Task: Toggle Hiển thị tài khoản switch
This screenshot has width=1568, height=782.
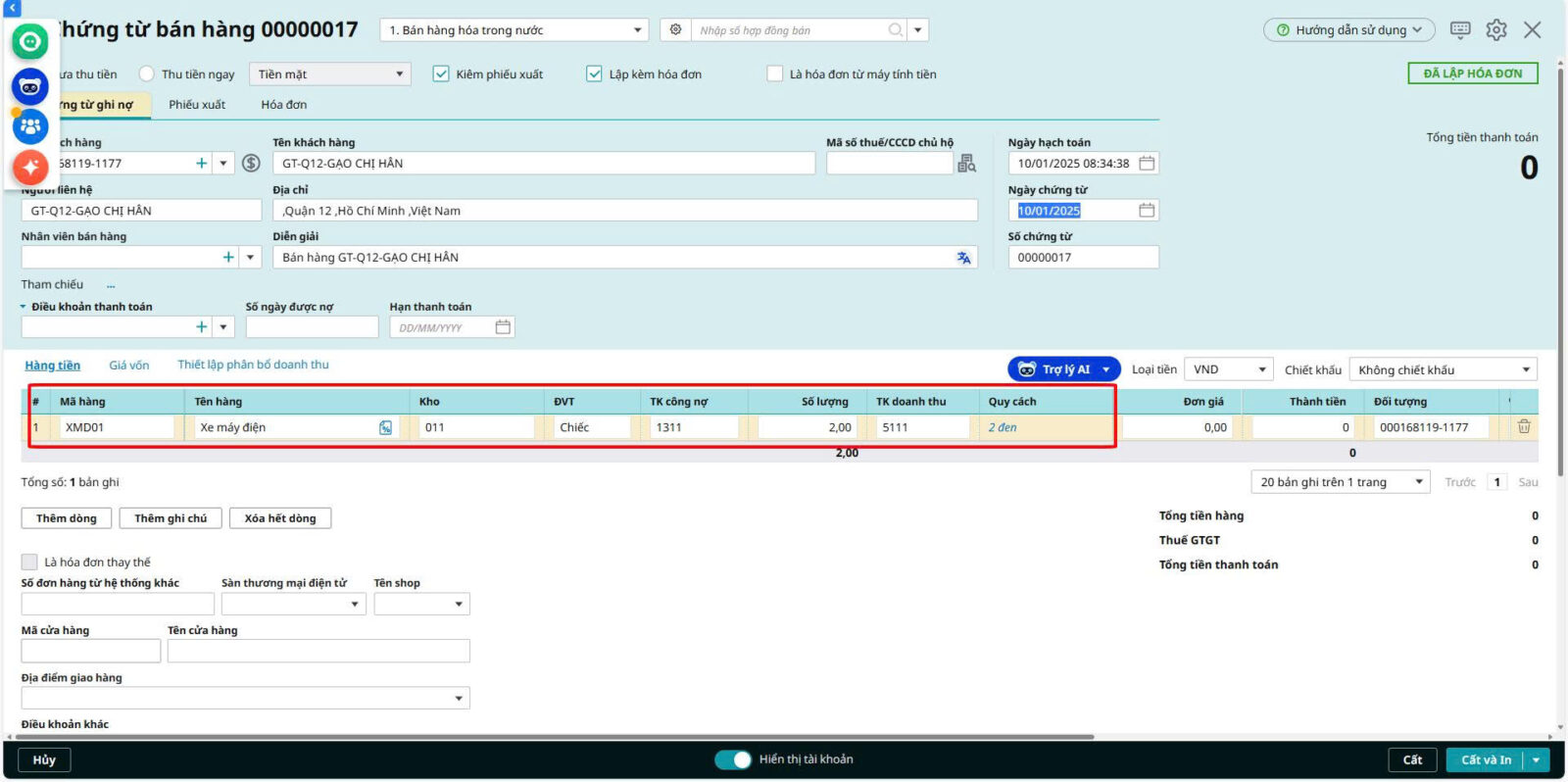Action: pos(732,759)
